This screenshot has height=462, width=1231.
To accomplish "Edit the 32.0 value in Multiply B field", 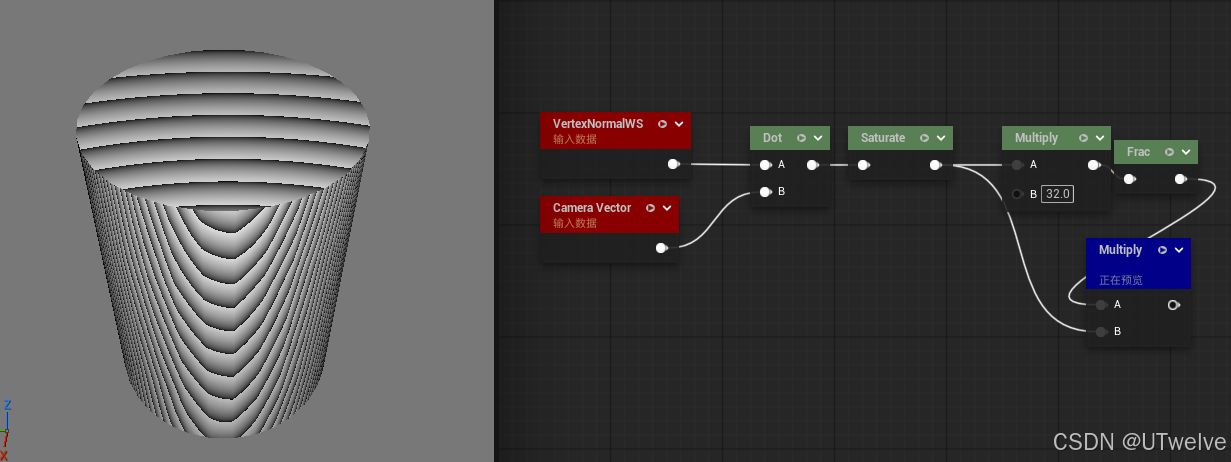I will point(1057,194).
